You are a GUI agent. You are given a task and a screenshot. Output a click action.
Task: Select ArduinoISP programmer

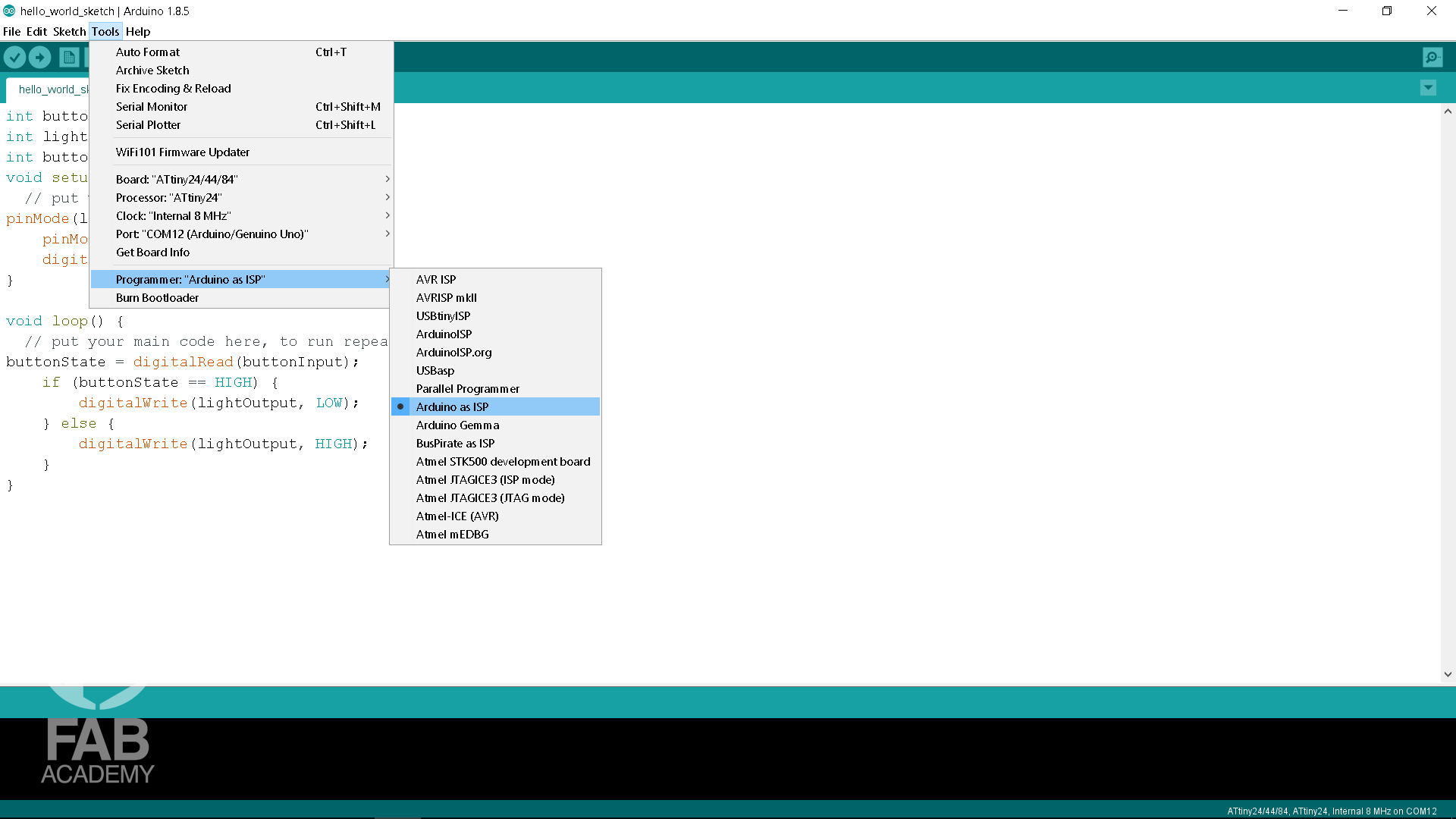(x=495, y=334)
